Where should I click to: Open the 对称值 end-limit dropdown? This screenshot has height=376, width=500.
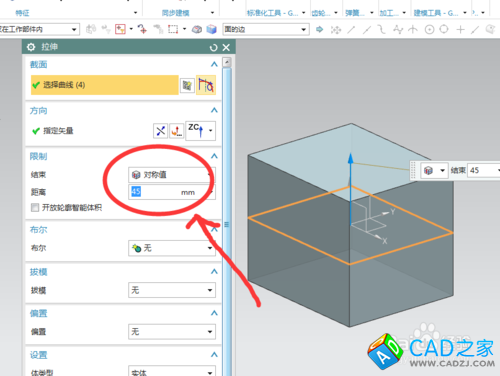(x=172, y=175)
